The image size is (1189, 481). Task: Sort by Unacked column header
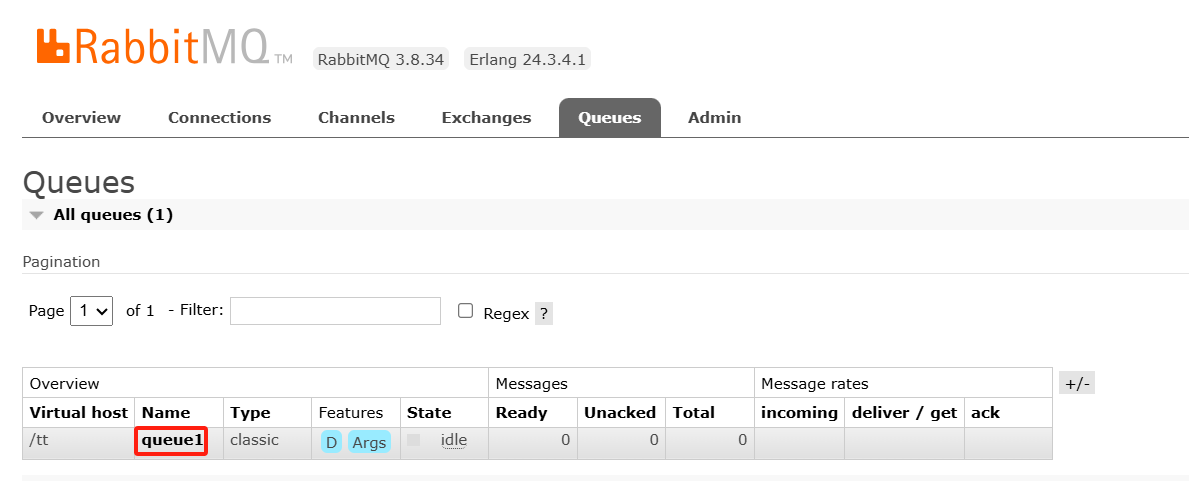point(620,413)
